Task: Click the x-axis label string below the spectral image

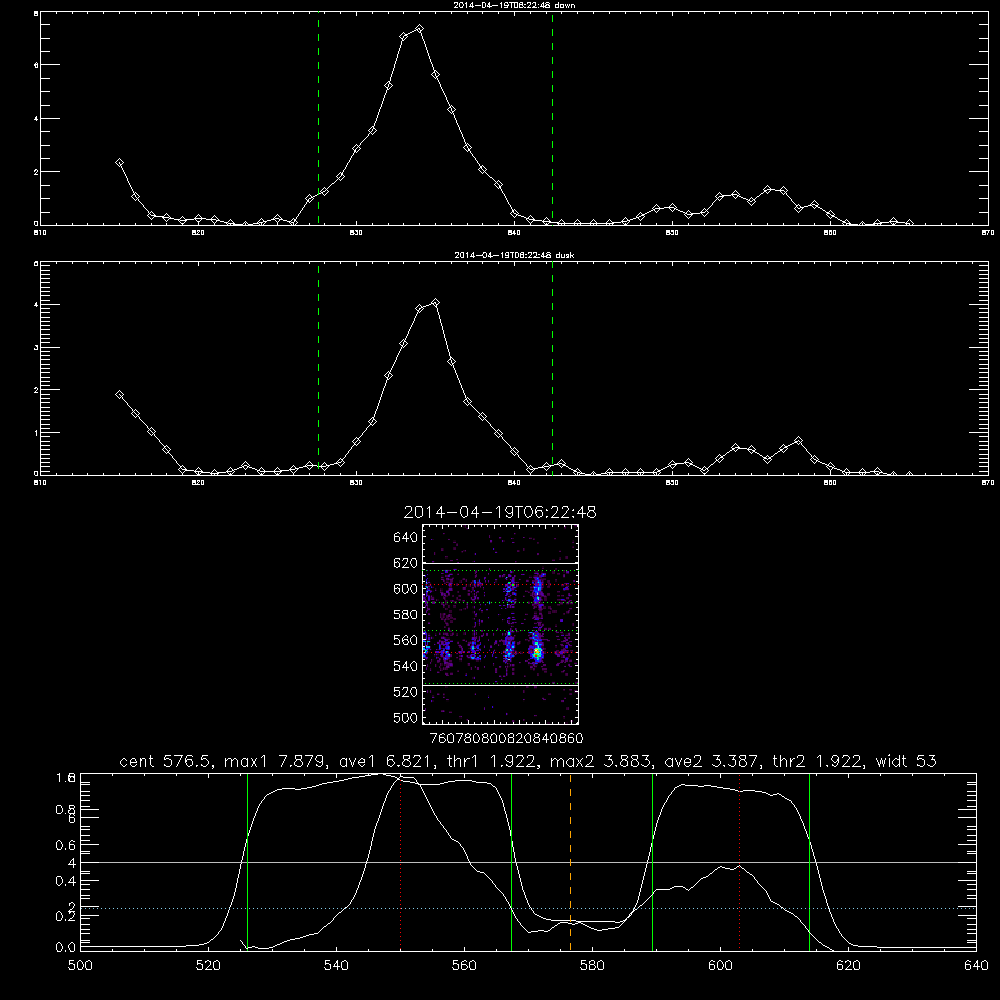Action: click(506, 738)
